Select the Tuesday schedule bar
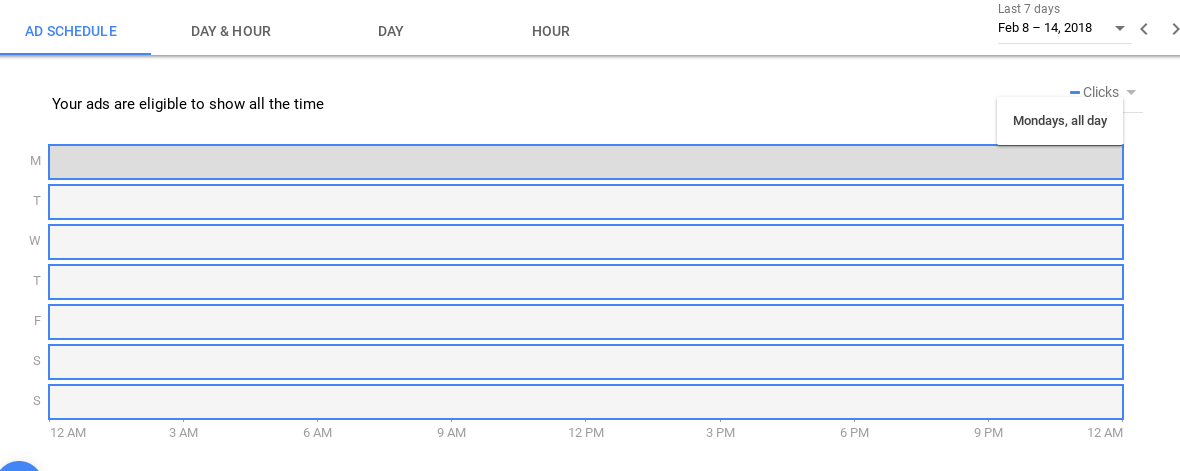Image resolution: width=1180 pixels, height=471 pixels. click(x=585, y=202)
